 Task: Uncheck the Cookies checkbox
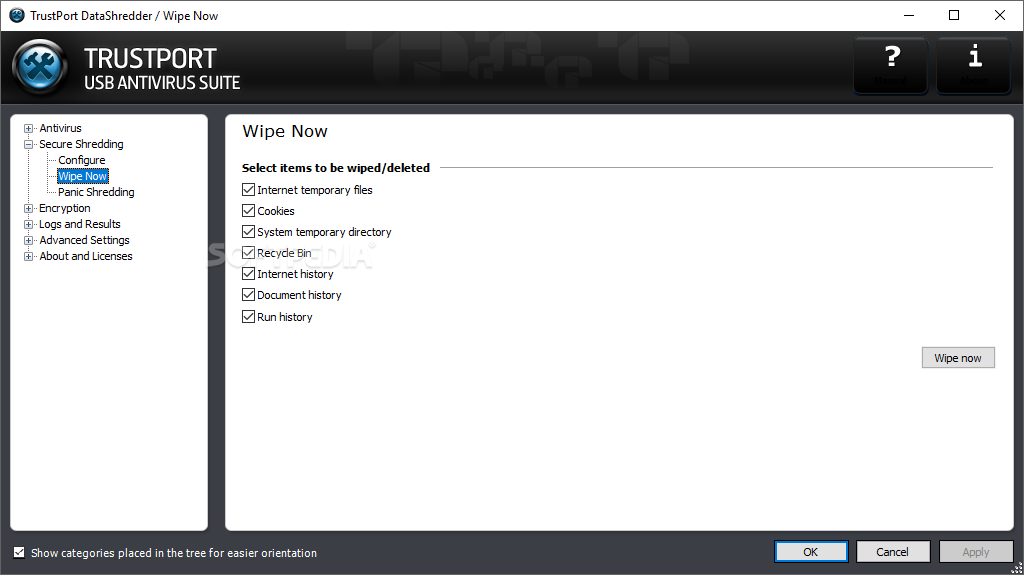[248, 210]
